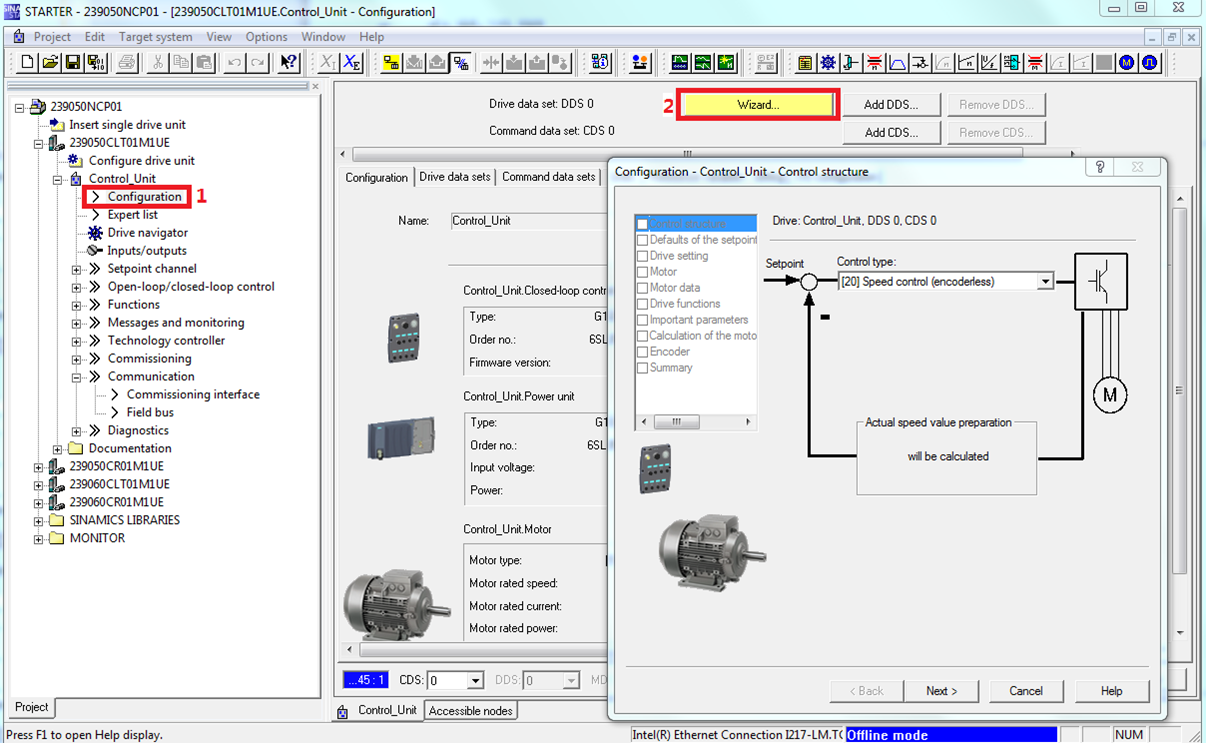
Task: Click the New project toolbar icon
Action: (x=27, y=63)
